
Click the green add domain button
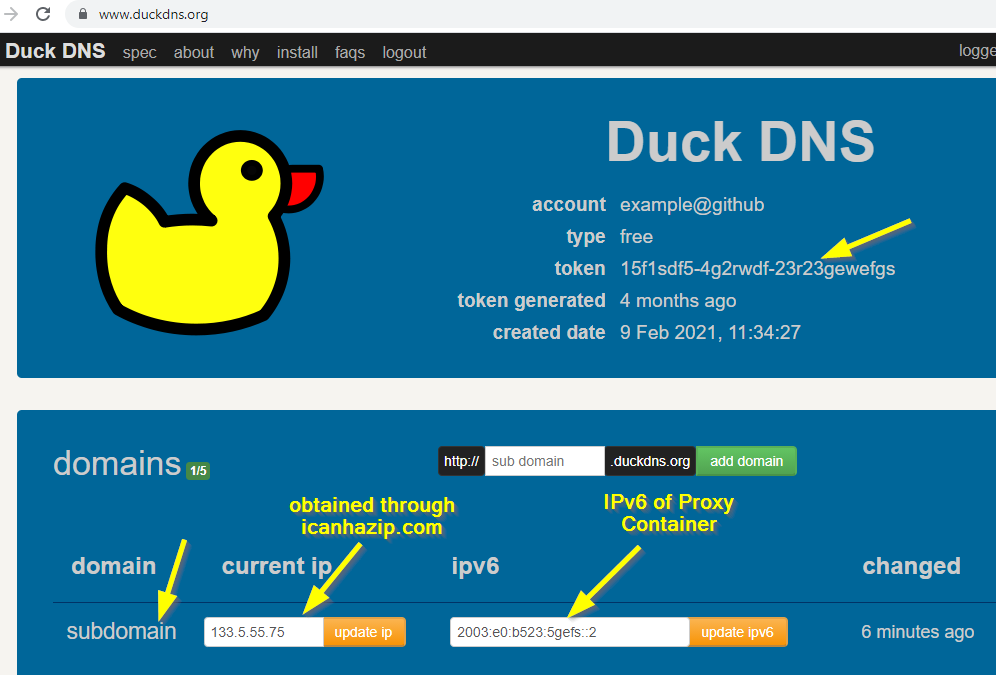point(746,461)
